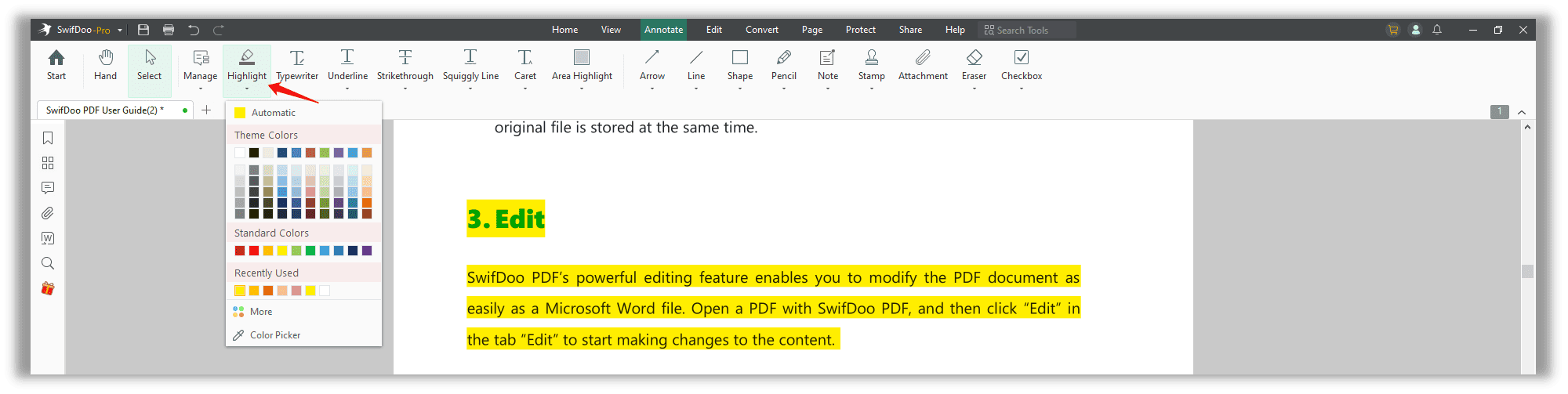The width and height of the screenshot is (1568, 394).
Task: Collapse the ribbon with the chevron
Action: [1522, 112]
